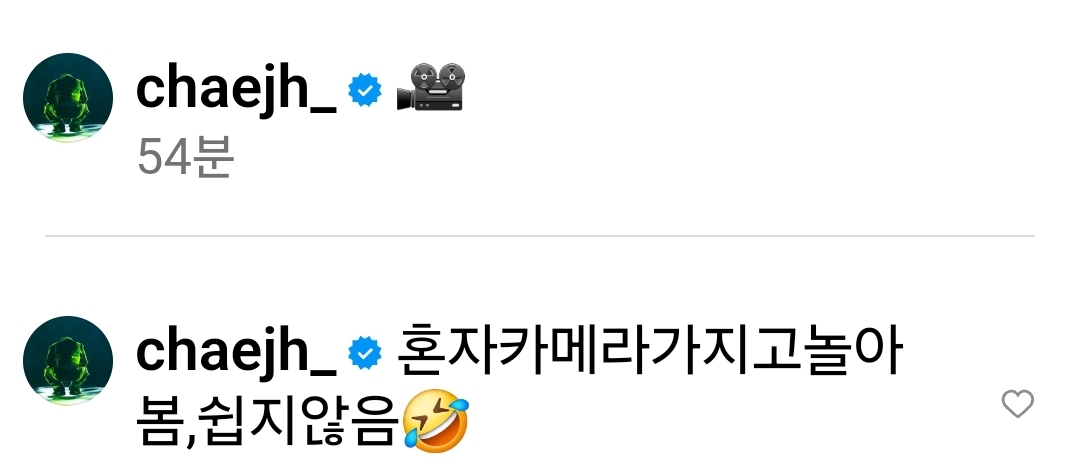The image size is (1080, 465).
Task: Click the verified badge in the comment row
Action: tap(365, 353)
